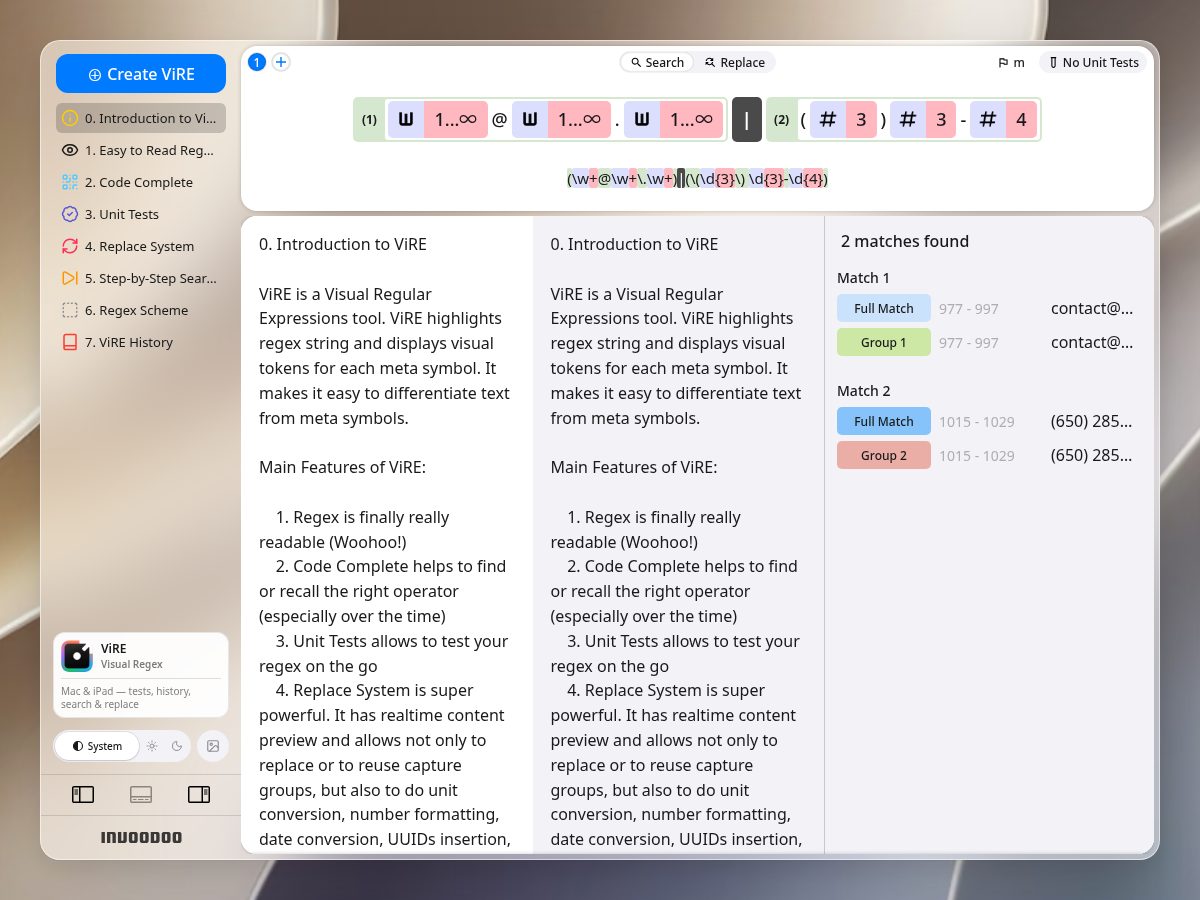1200x900 pixels.
Task: Select the green Group 1 tag
Action: click(884, 342)
